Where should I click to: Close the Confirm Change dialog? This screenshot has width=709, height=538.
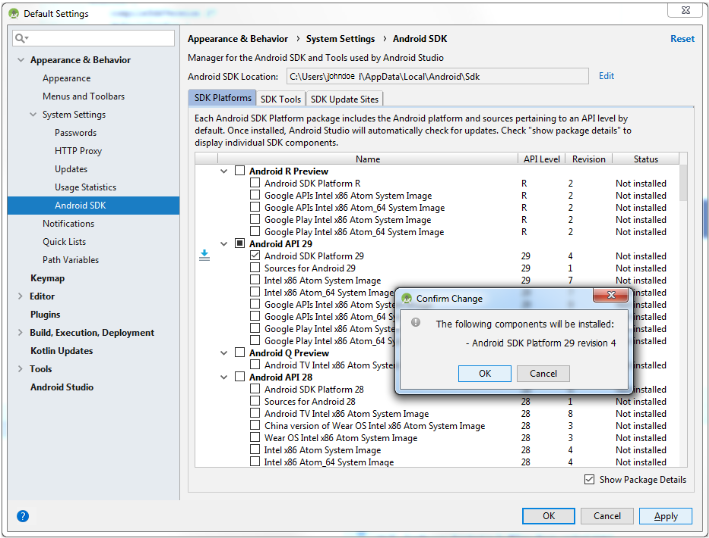pos(610,297)
